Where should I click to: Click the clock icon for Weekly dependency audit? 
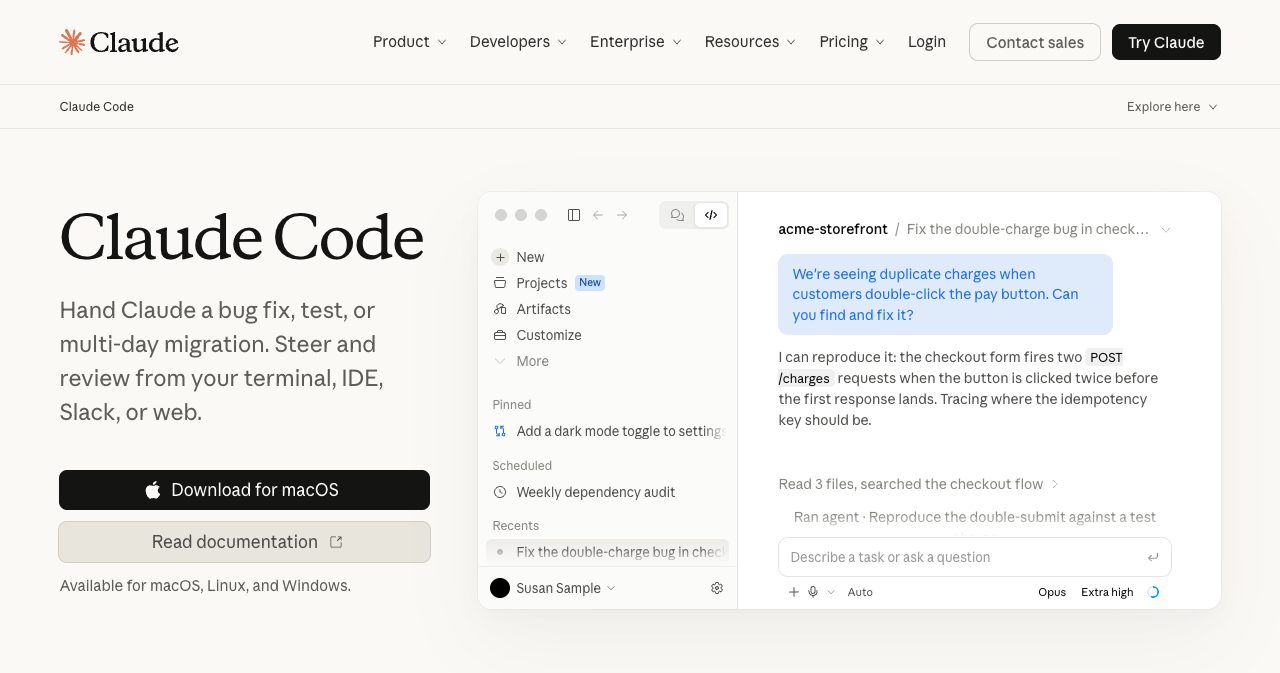click(x=500, y=492)
